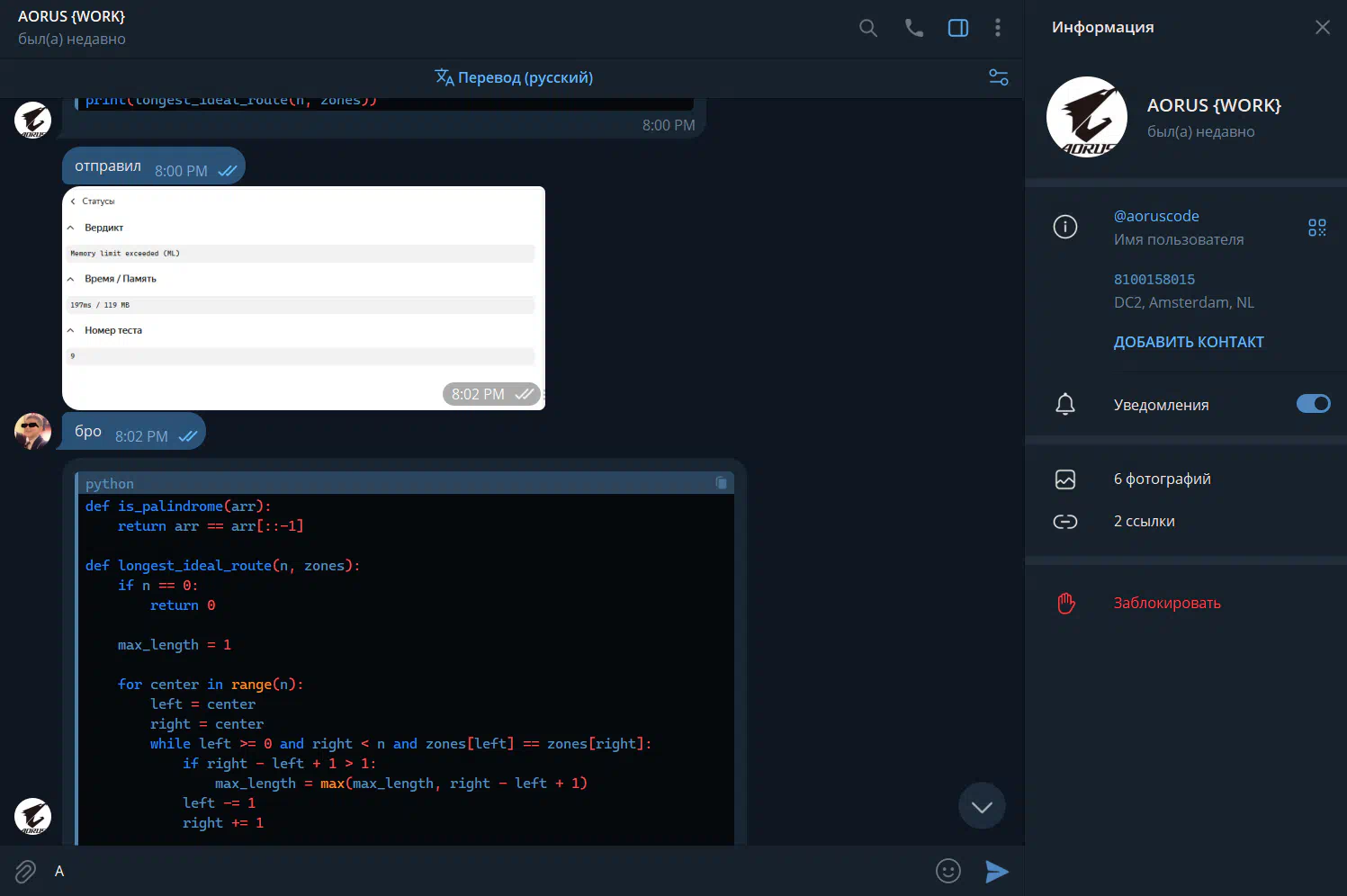Open the emoji picker

(948, 871)
